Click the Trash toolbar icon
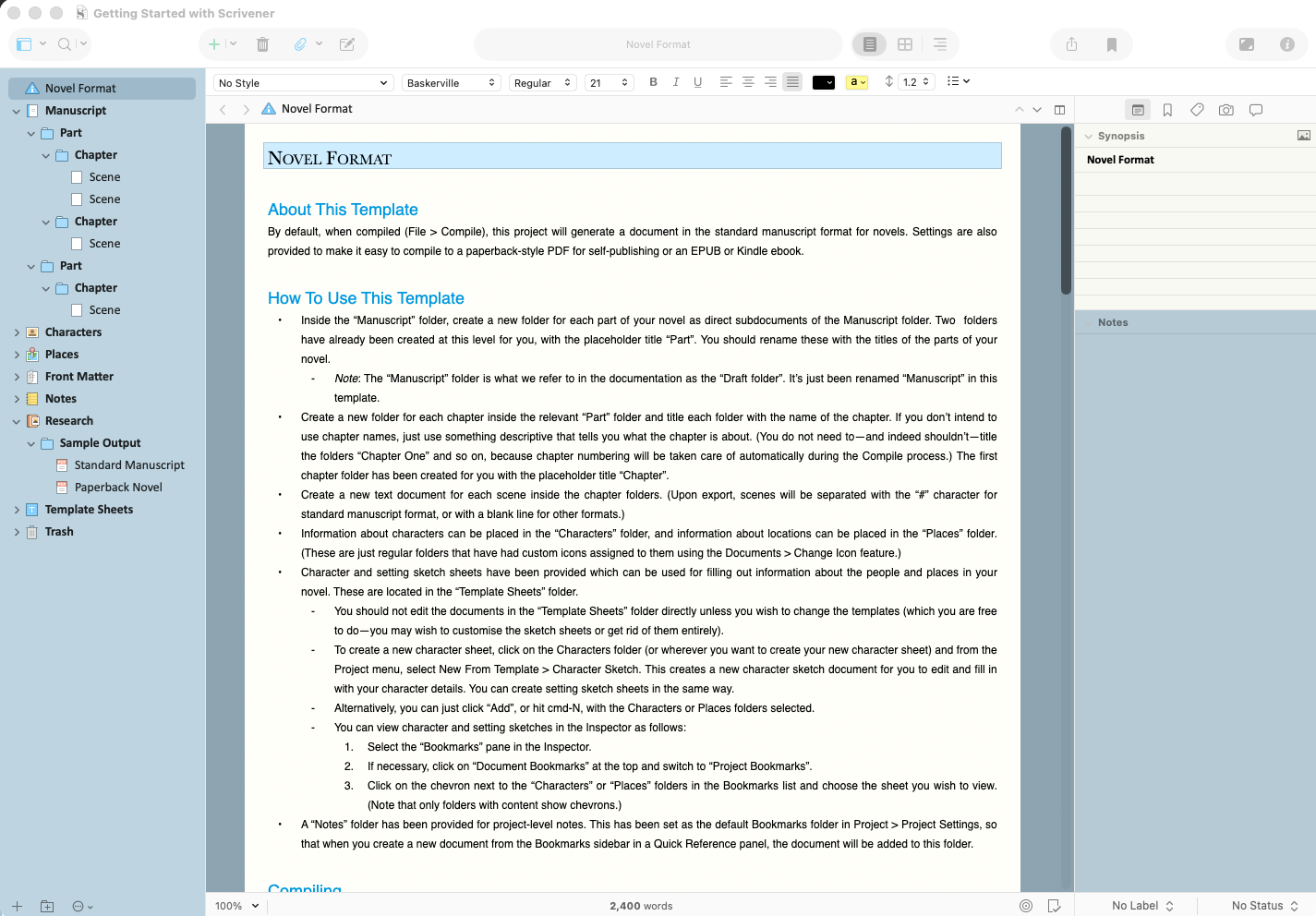1316x916 pixels. (262, 44)
